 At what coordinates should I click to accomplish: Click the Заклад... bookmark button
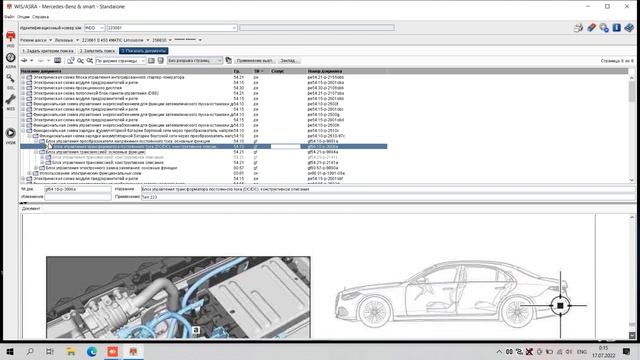289,60
